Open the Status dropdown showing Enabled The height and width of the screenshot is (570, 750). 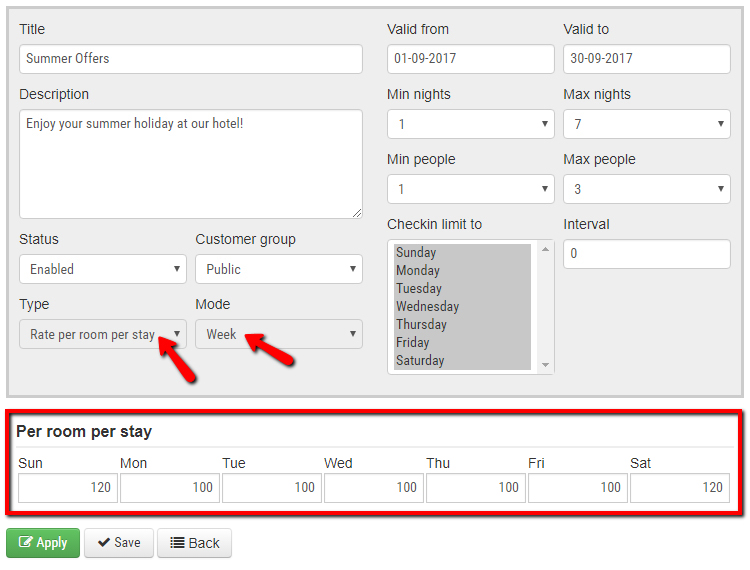pyautogui.click(x=102, y=269)
